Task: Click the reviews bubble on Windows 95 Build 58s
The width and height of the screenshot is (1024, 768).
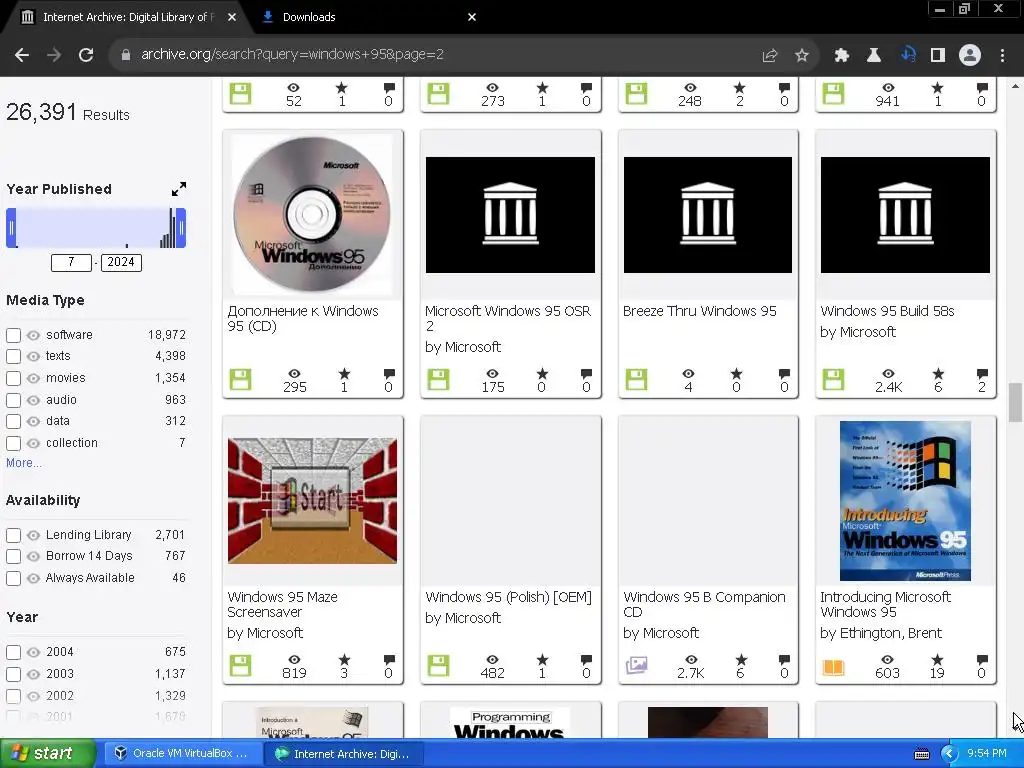Action: pos(982,374)
